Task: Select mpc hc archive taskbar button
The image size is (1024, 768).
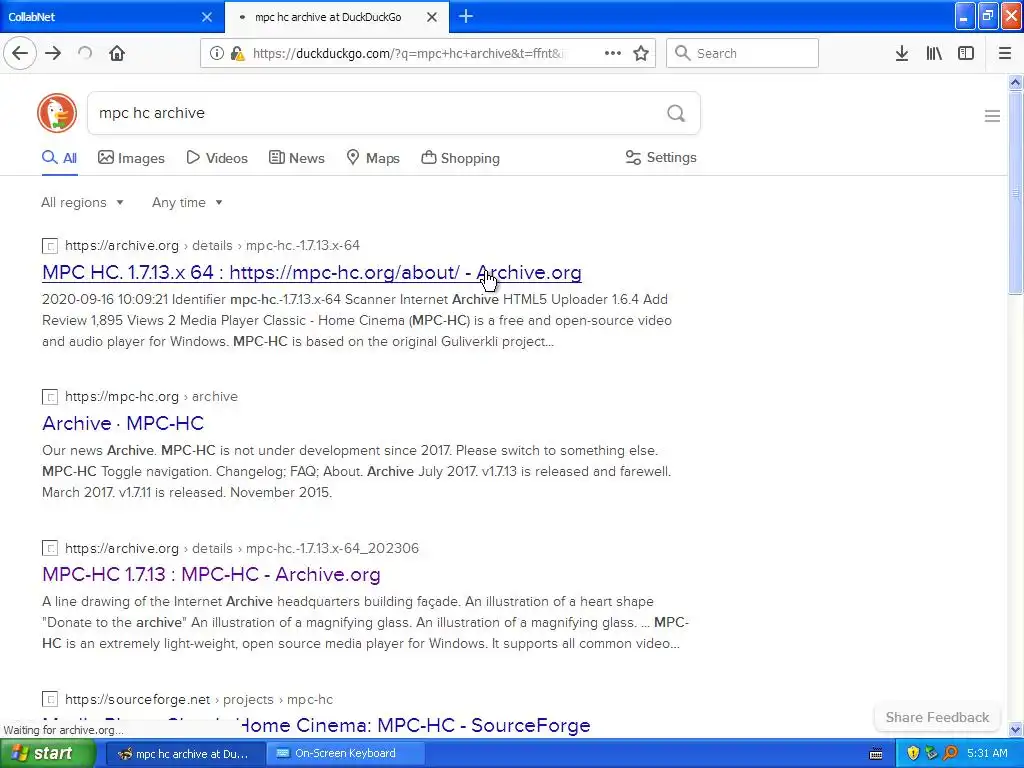Action: [x=184, y=754]
